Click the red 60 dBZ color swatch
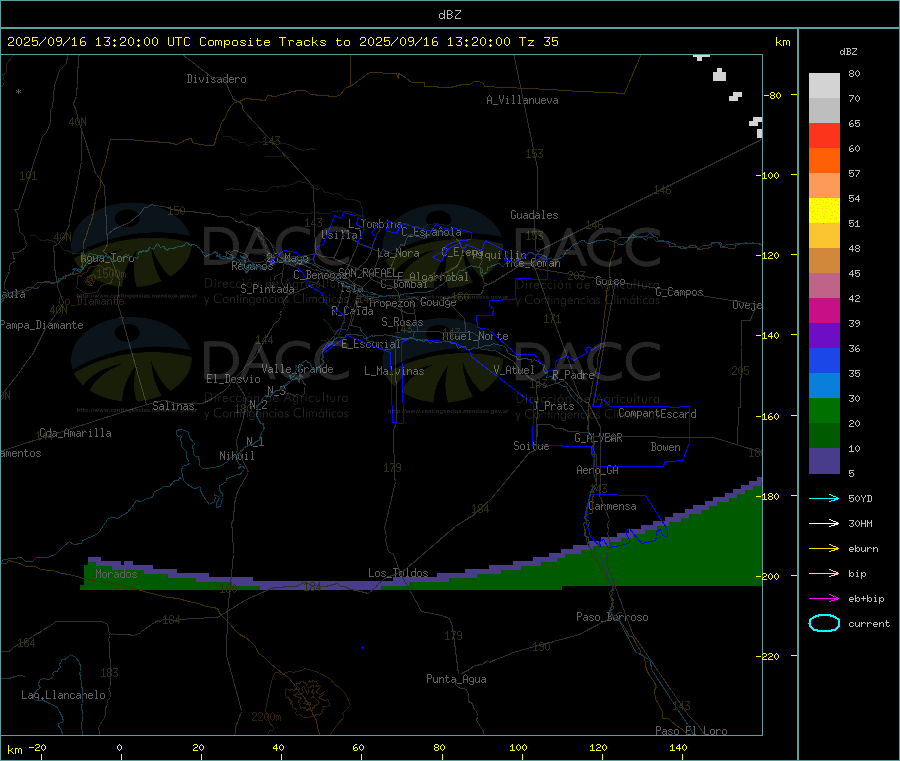Viewport: 900px width, 761px height. point(824,135)
